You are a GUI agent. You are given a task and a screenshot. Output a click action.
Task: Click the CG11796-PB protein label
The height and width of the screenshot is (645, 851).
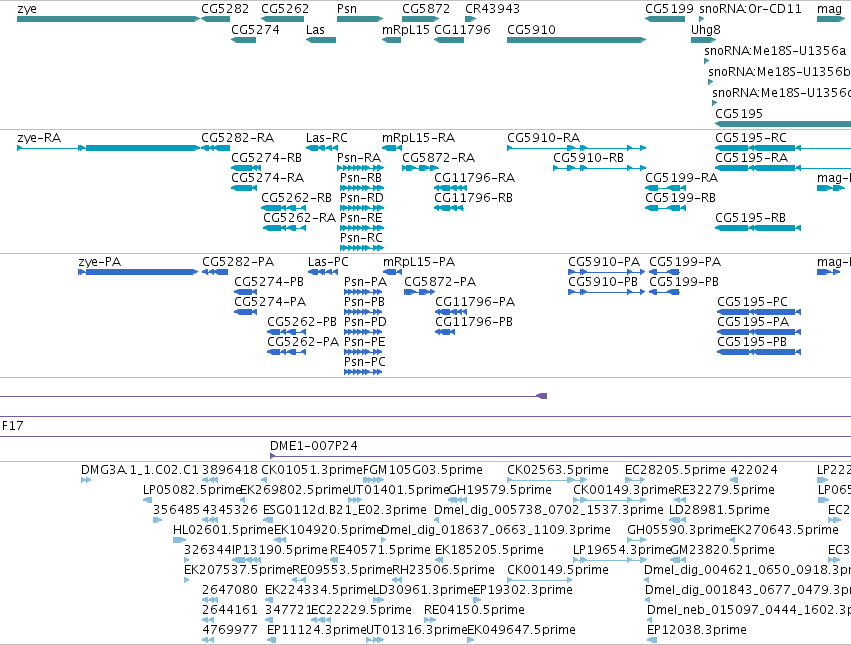[x=474, y=322]
